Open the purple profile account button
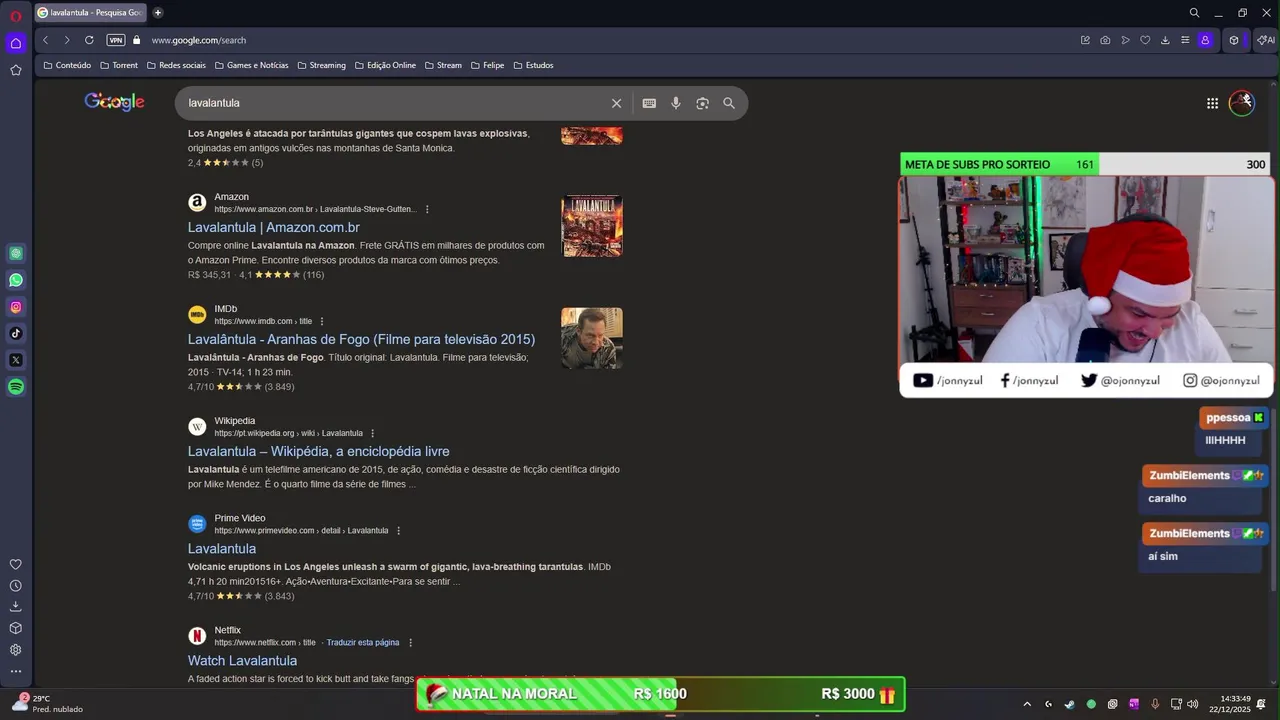 tap(1205, 40)
